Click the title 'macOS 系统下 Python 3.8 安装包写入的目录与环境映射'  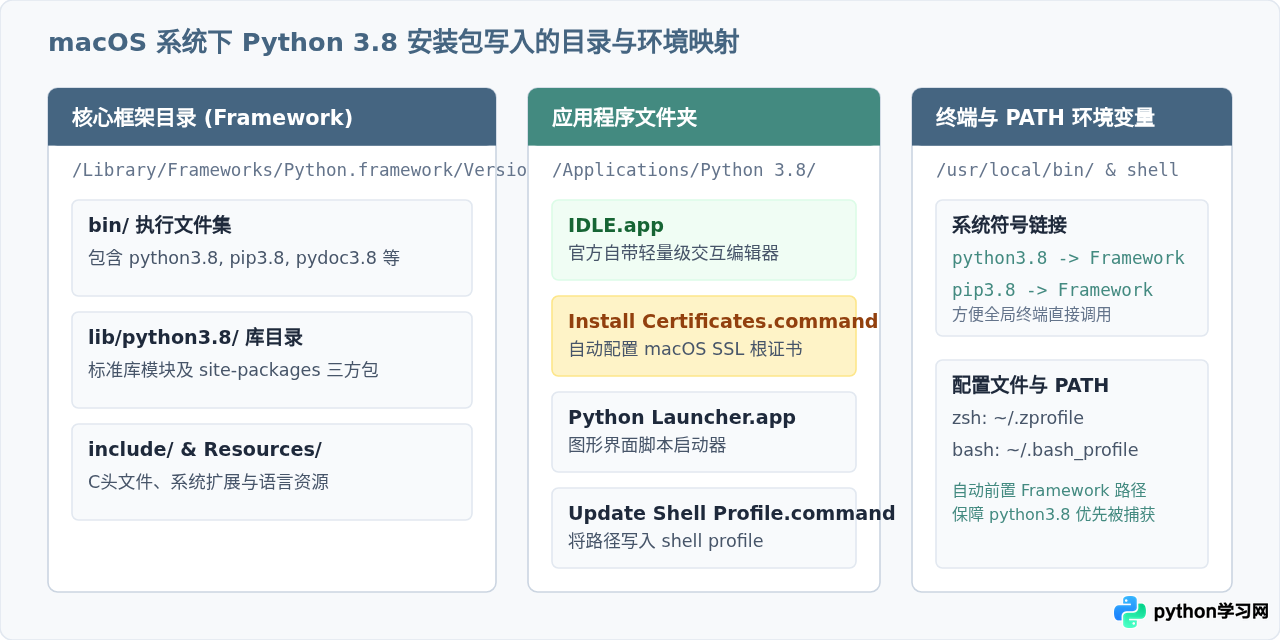(x=394, y=43)
